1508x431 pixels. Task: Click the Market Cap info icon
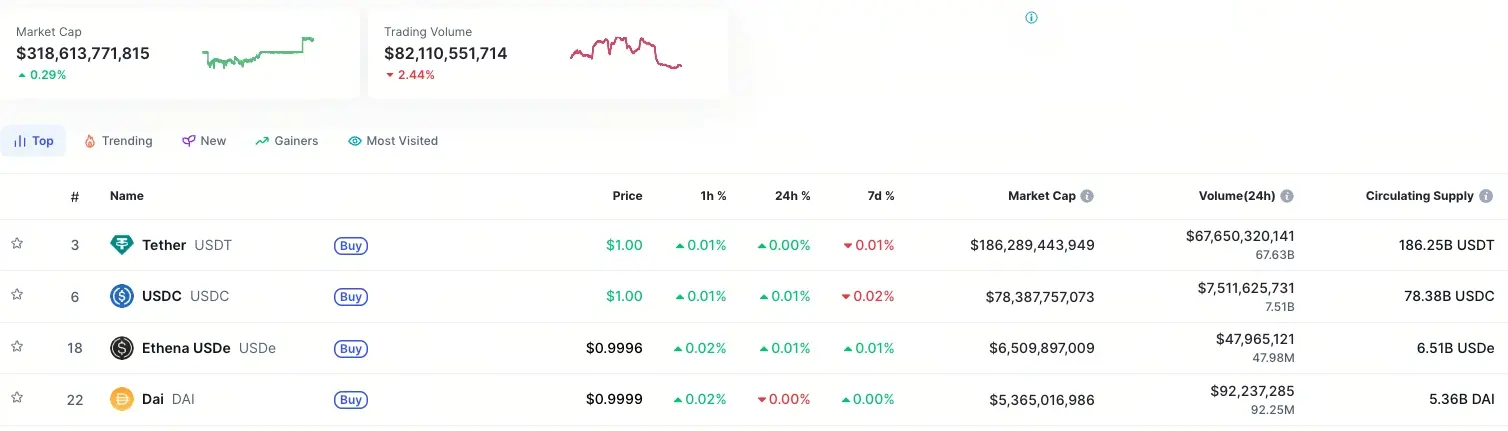tap(1087, 196)
